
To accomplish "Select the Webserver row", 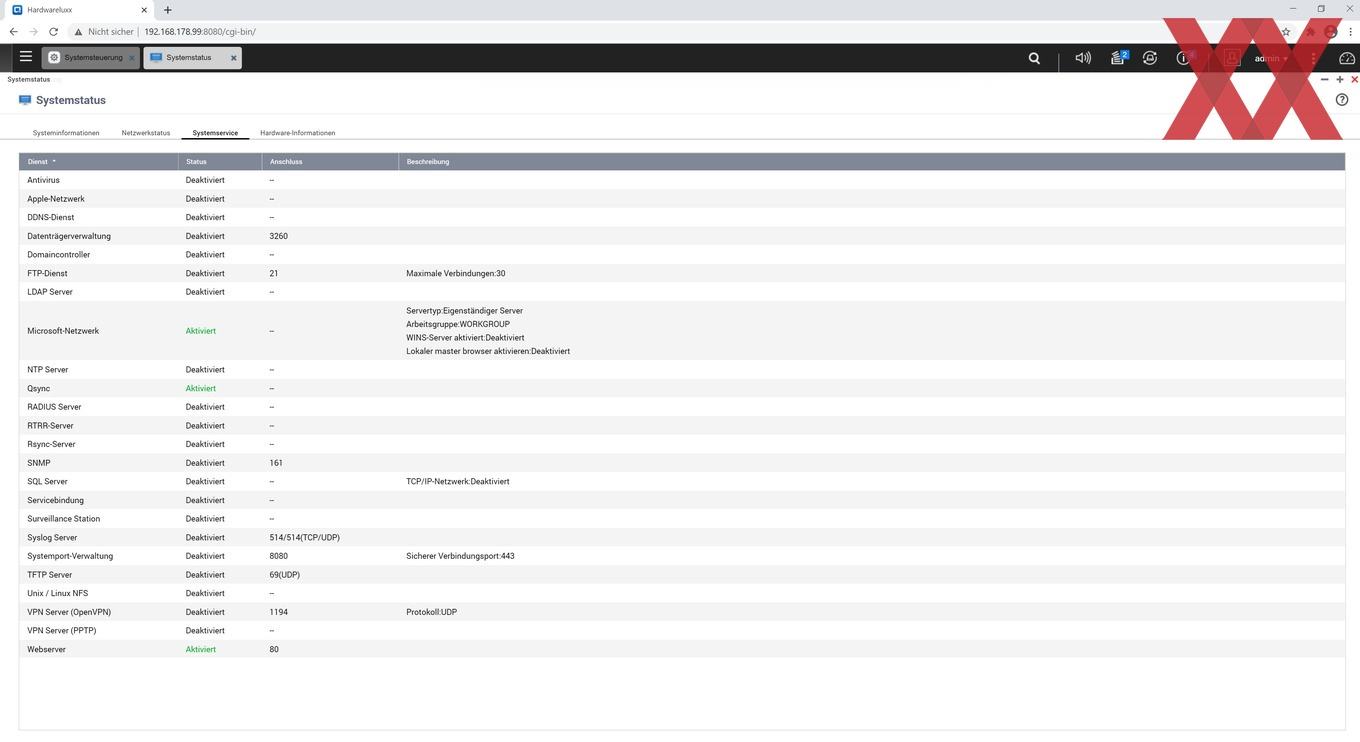I will (x=682, y=649).
